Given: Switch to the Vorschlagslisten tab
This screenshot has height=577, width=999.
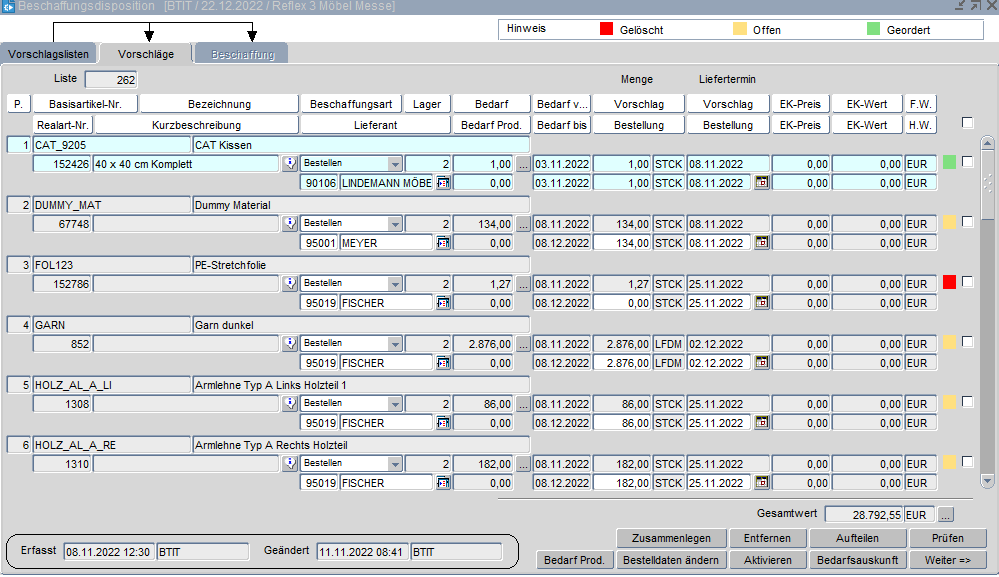Looking at the screenshot, I should 49,54.
